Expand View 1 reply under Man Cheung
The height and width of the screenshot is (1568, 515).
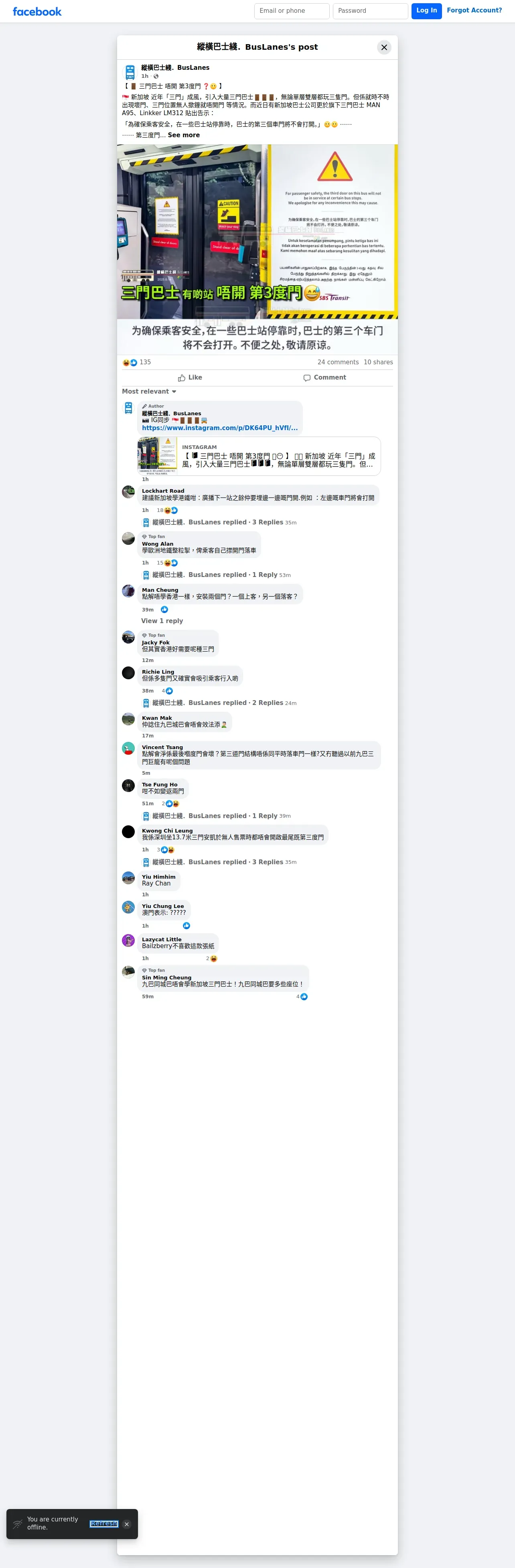[162, 621]
